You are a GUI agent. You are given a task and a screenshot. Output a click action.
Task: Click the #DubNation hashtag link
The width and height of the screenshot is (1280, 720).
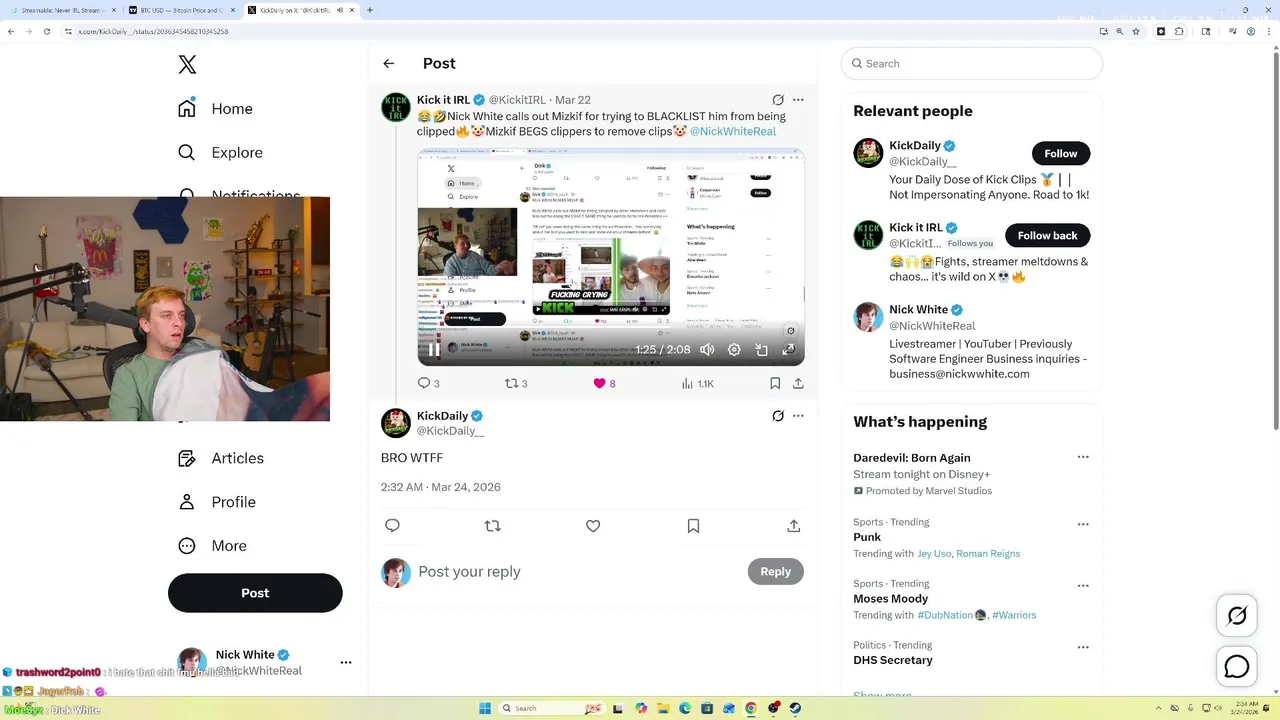pos(945,615)
